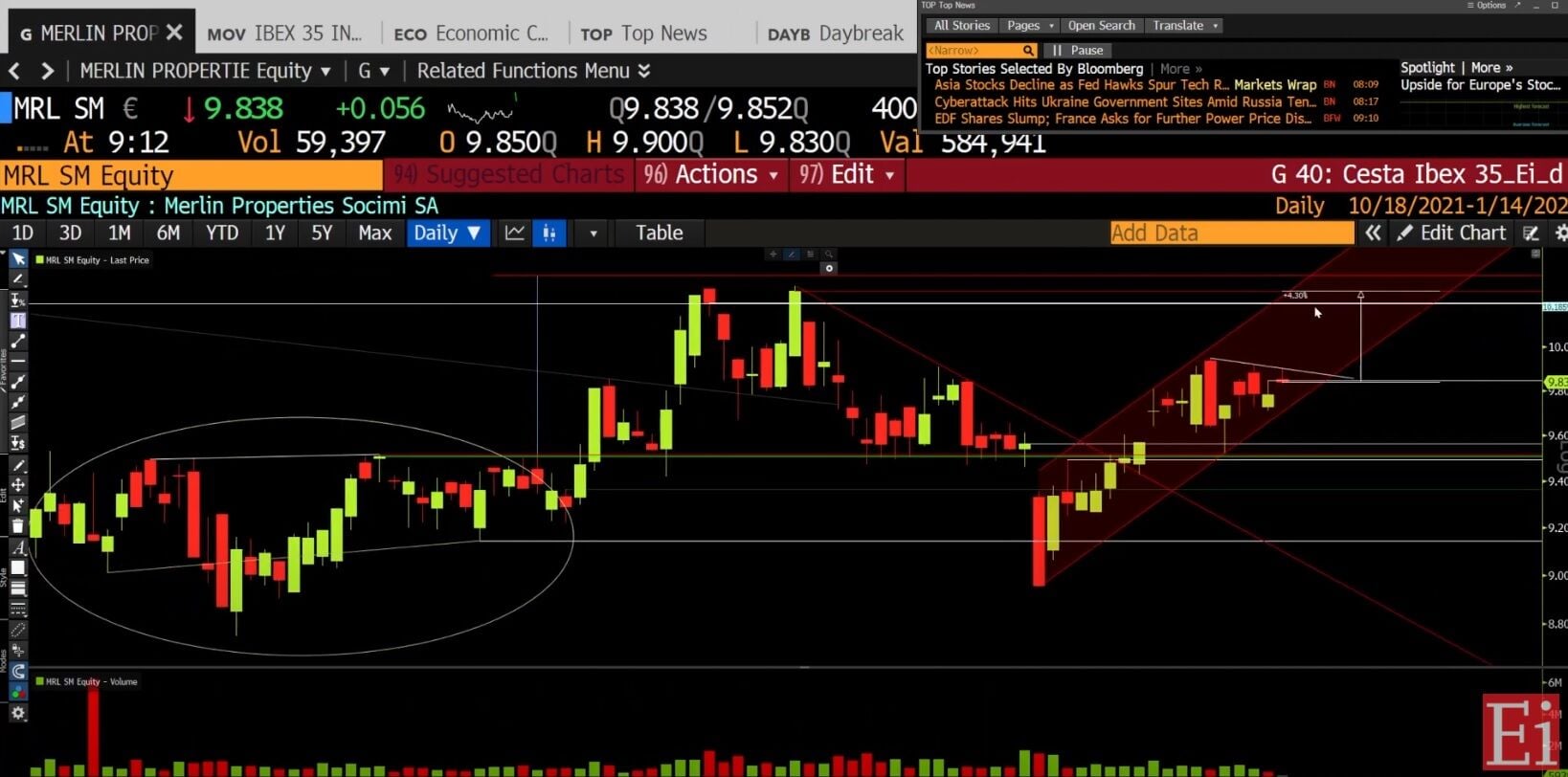This screenshot has width=1568, height=777.
Task: Select the text annotation tool
Action: coord(18,321)
